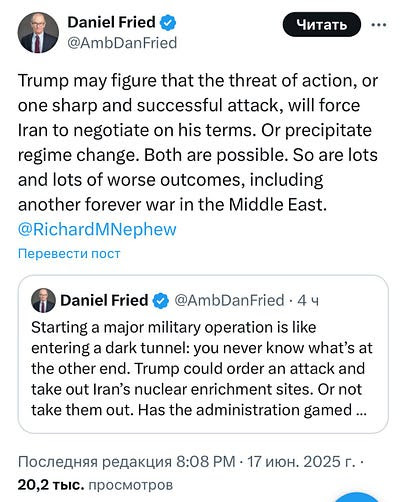Screen dimensions: 406x502
Task: Open the @RichardMNephew mention link
Action: 97,230
